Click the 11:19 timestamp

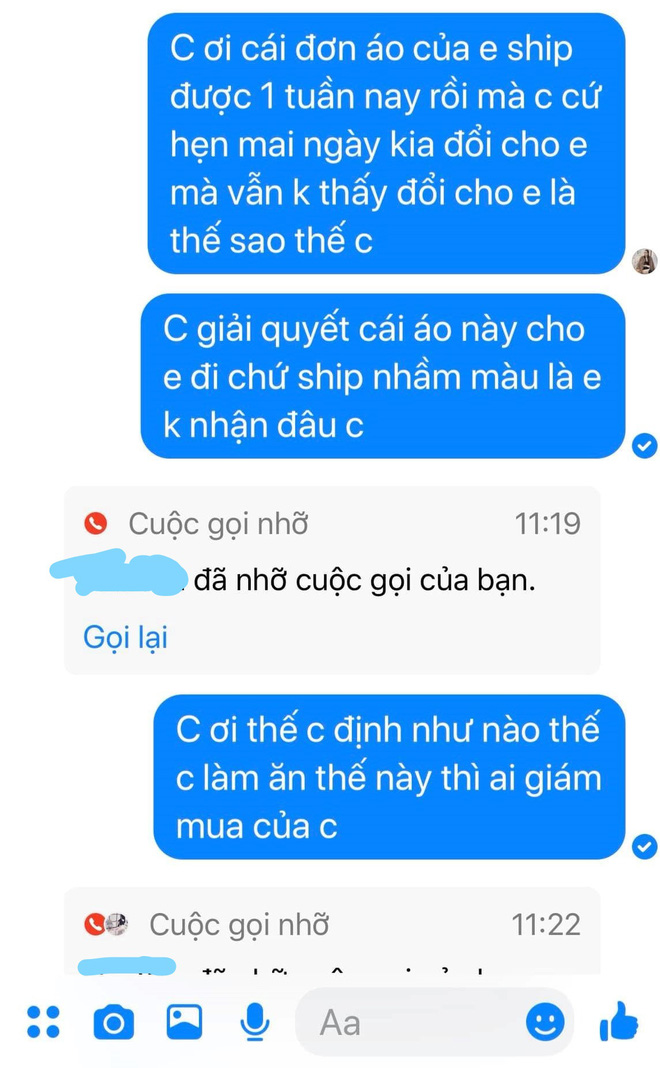pos(548,523)
